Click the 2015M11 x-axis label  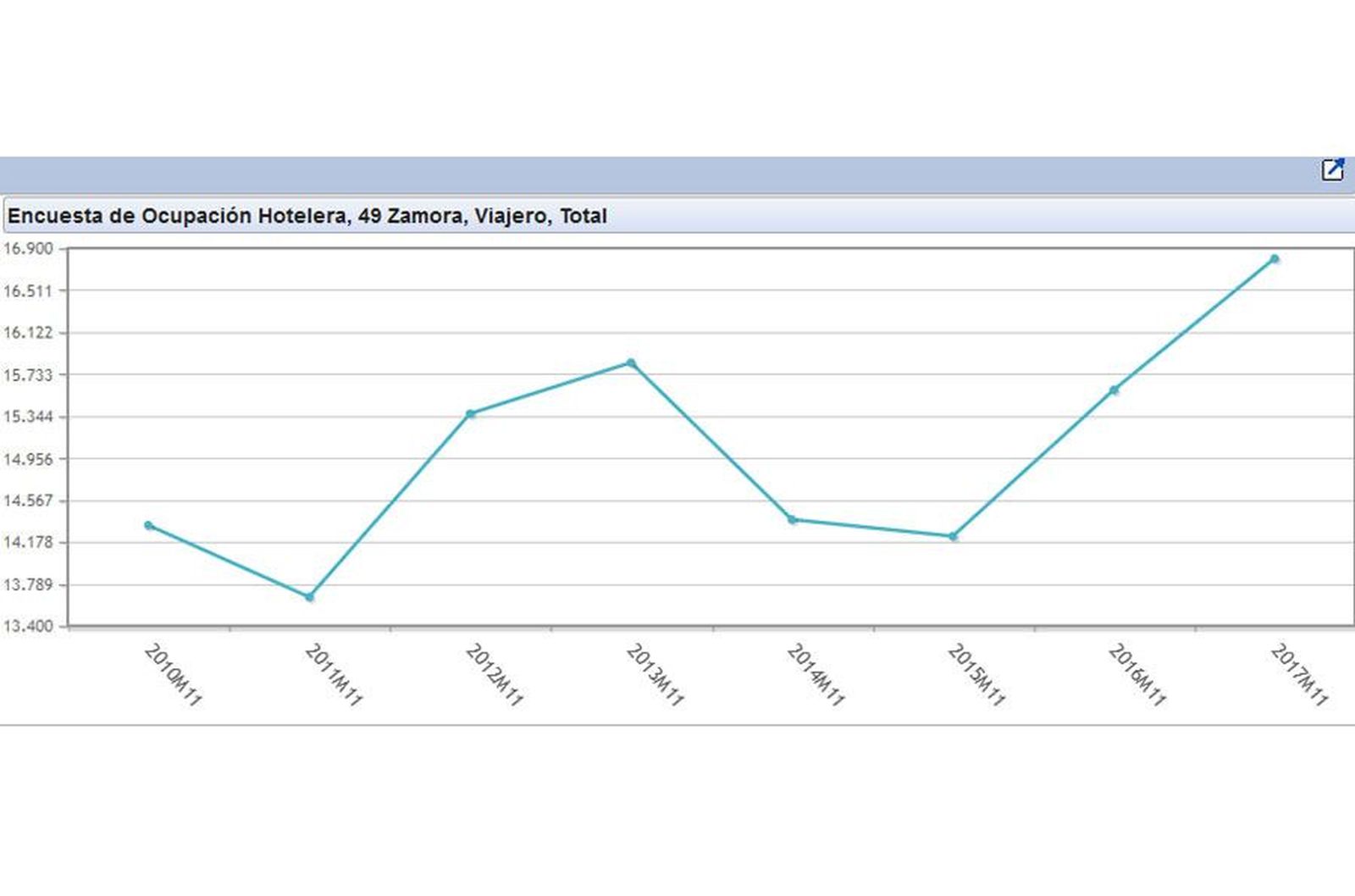(x=976, y=675)
